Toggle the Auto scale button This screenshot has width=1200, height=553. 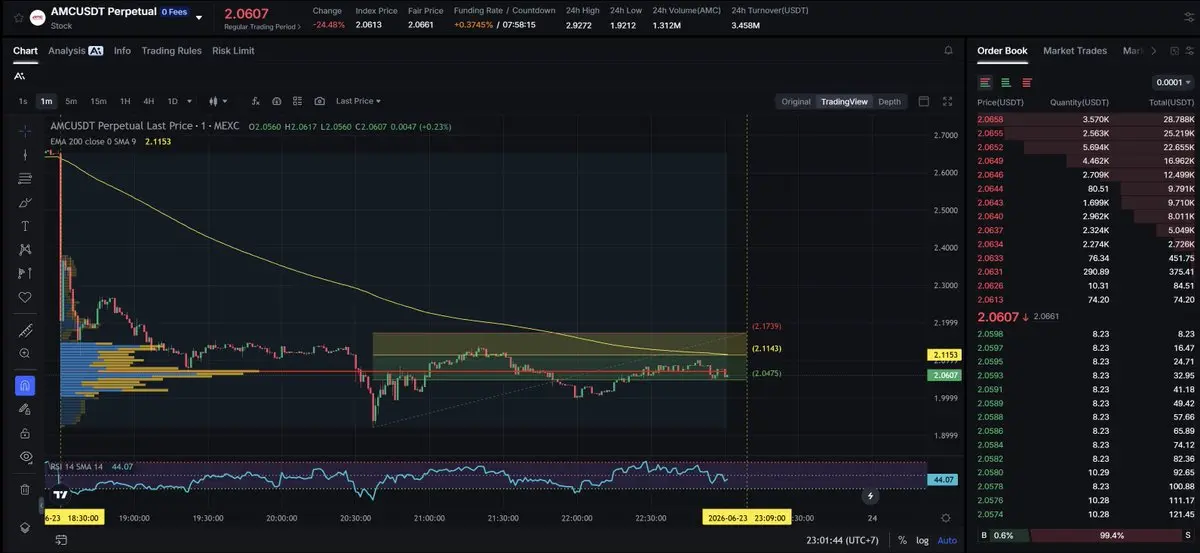pyautogui.click(x=946, y=540)
